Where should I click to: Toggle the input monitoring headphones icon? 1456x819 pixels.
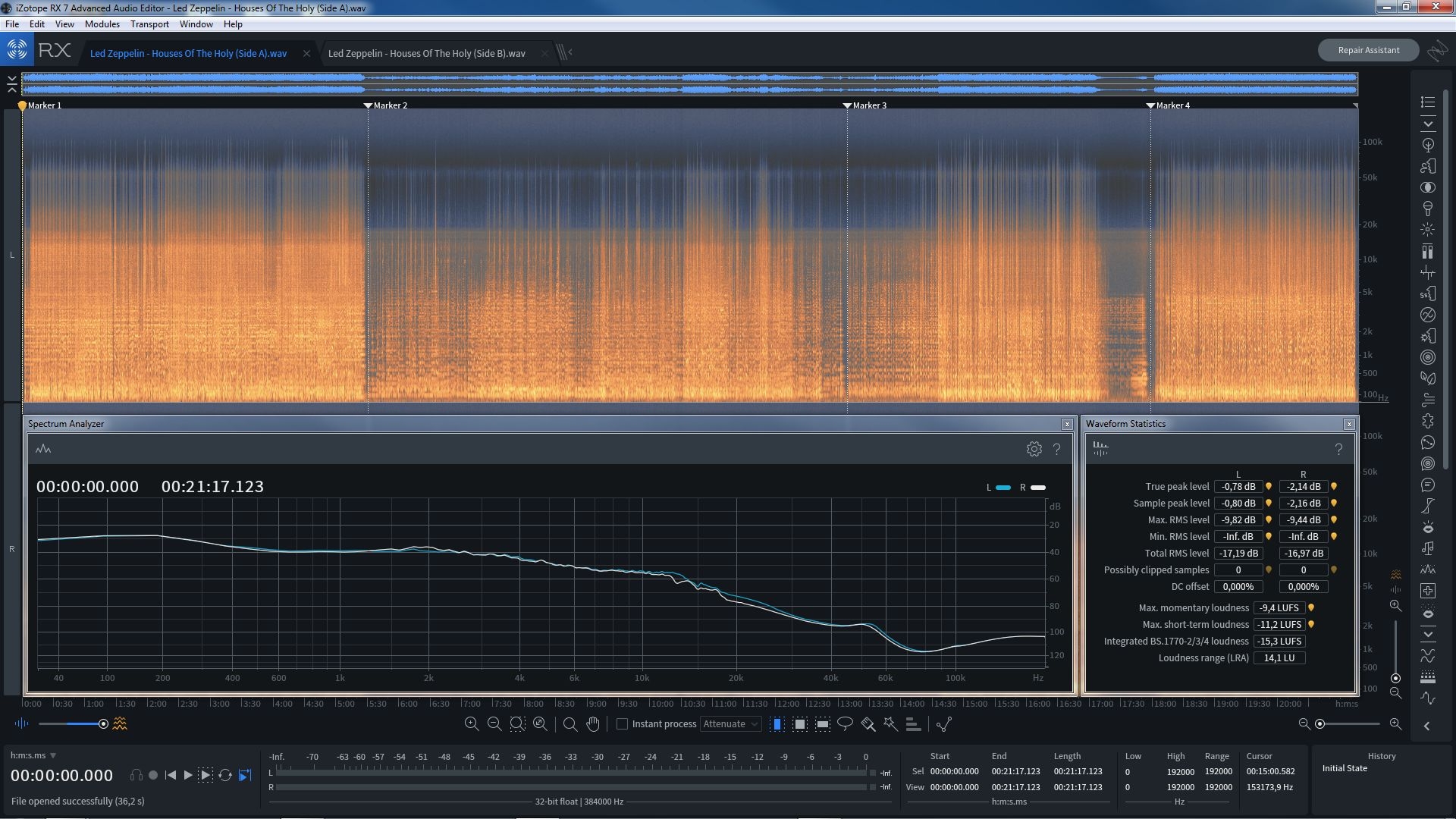(136, 775)
